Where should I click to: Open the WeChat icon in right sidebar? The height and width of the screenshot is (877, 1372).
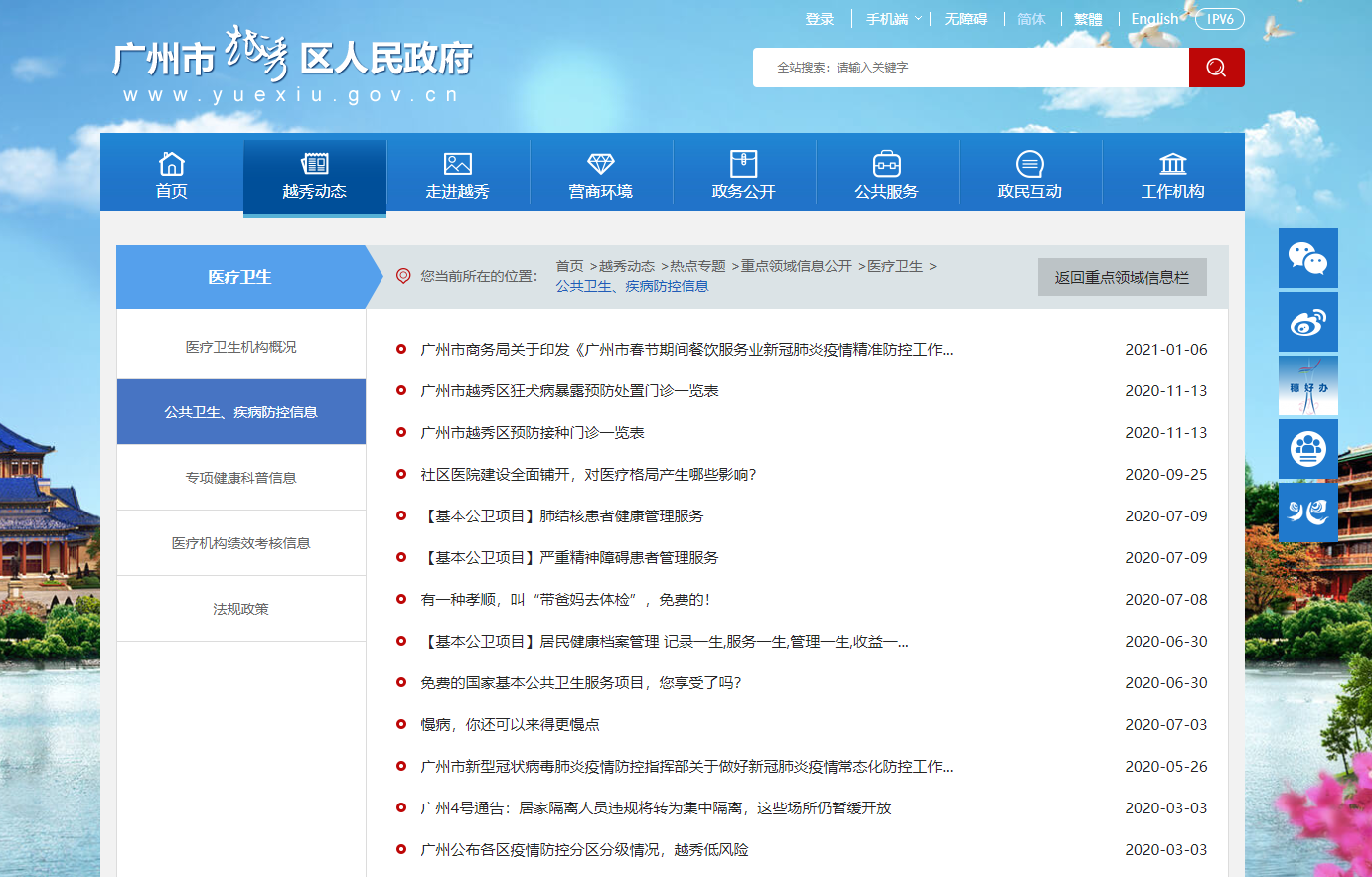(x=1307, y=258)
